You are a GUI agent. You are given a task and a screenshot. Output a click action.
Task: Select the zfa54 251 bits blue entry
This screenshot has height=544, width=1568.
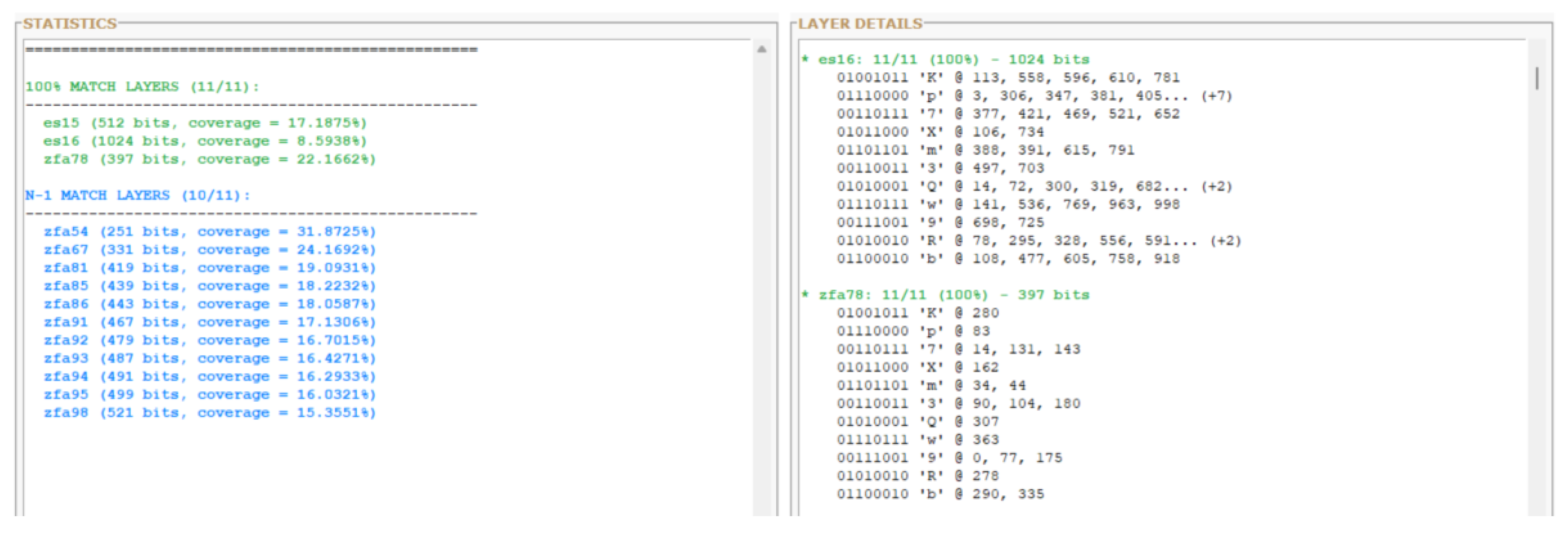pos(209,232)
